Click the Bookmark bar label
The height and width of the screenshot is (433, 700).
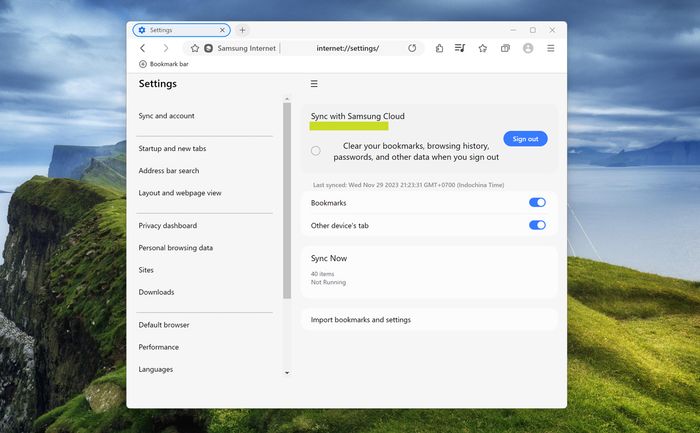[169, 64]
